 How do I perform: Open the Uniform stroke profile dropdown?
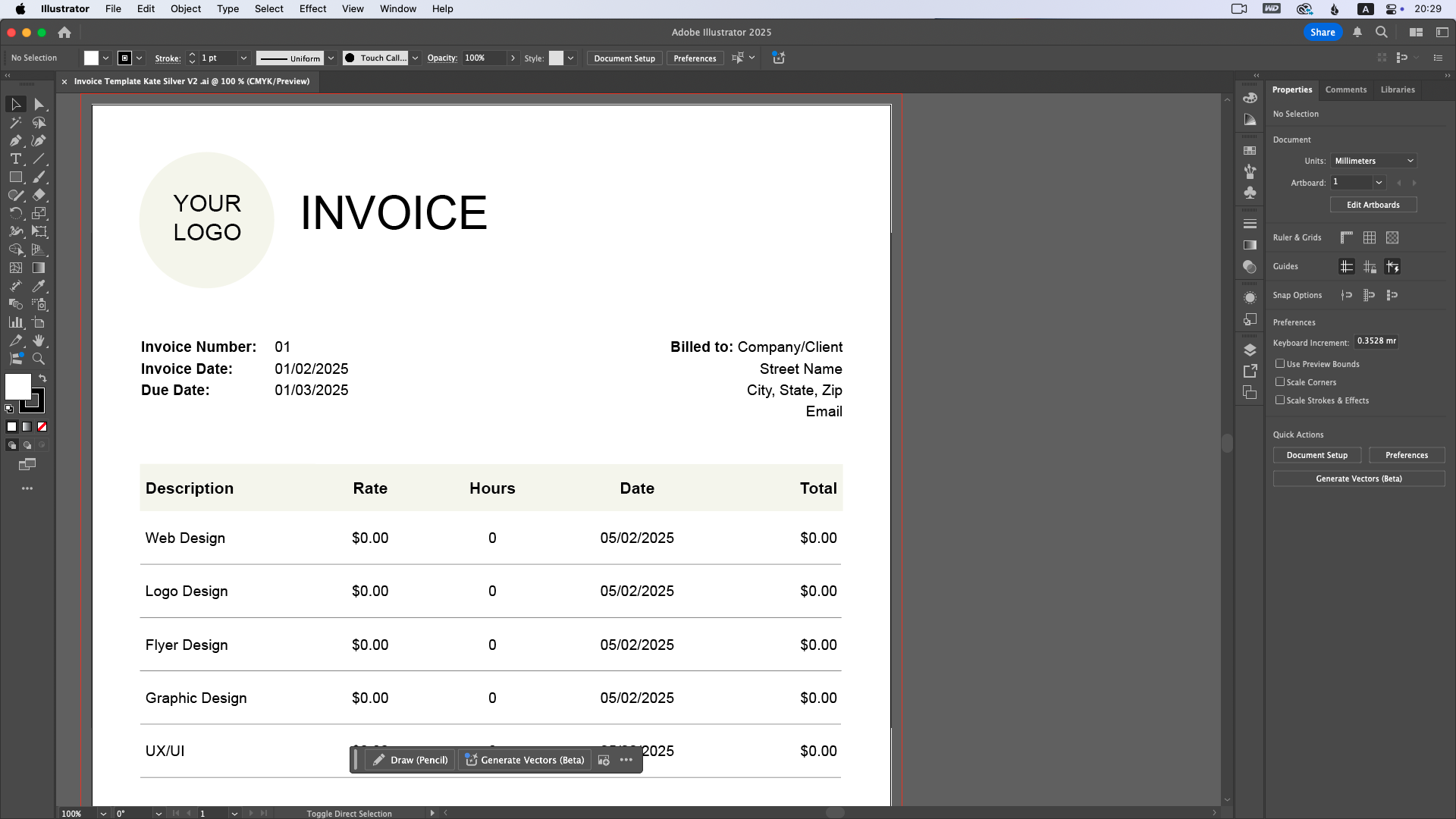point(331,58)
